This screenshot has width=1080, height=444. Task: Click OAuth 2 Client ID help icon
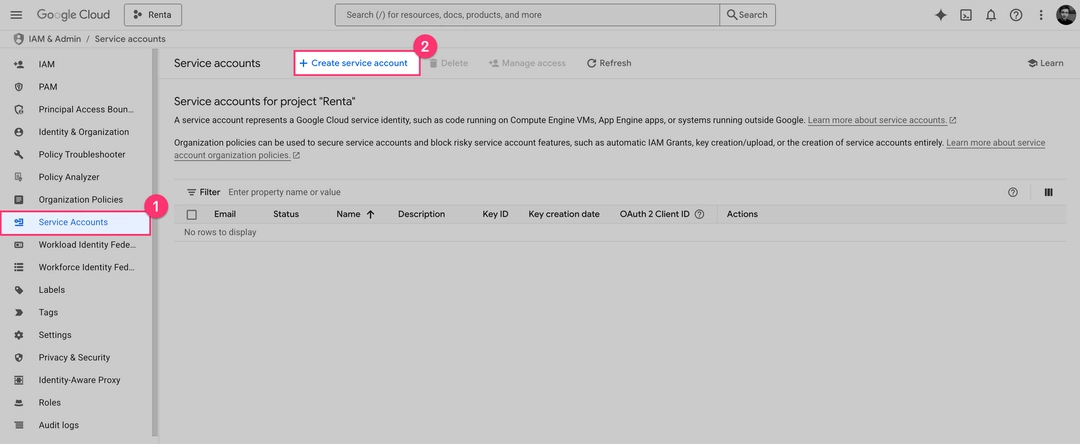[x=699, y=214]
